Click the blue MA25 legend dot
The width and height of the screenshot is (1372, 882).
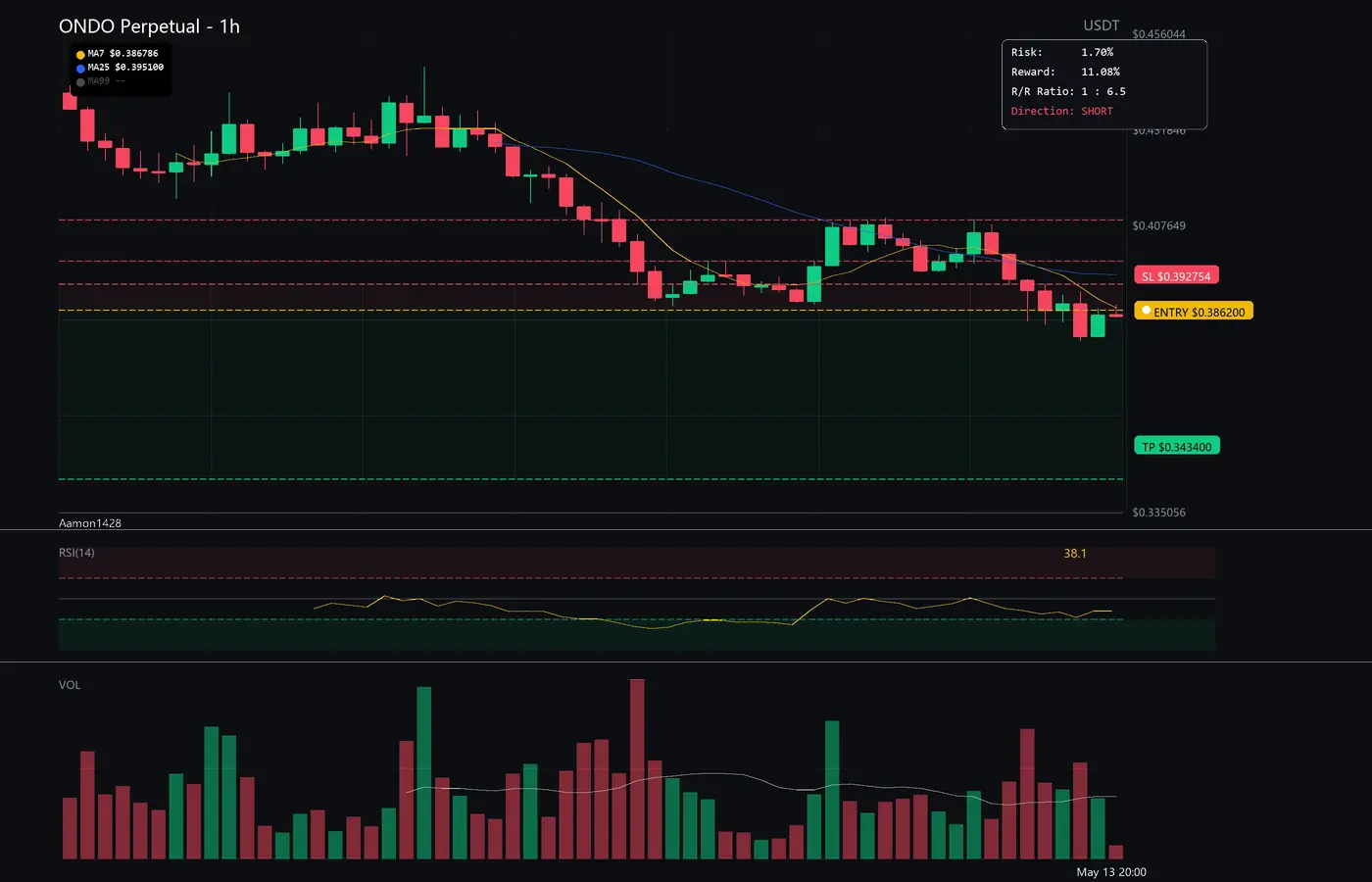pyautogui.click(x=80, y=69)
